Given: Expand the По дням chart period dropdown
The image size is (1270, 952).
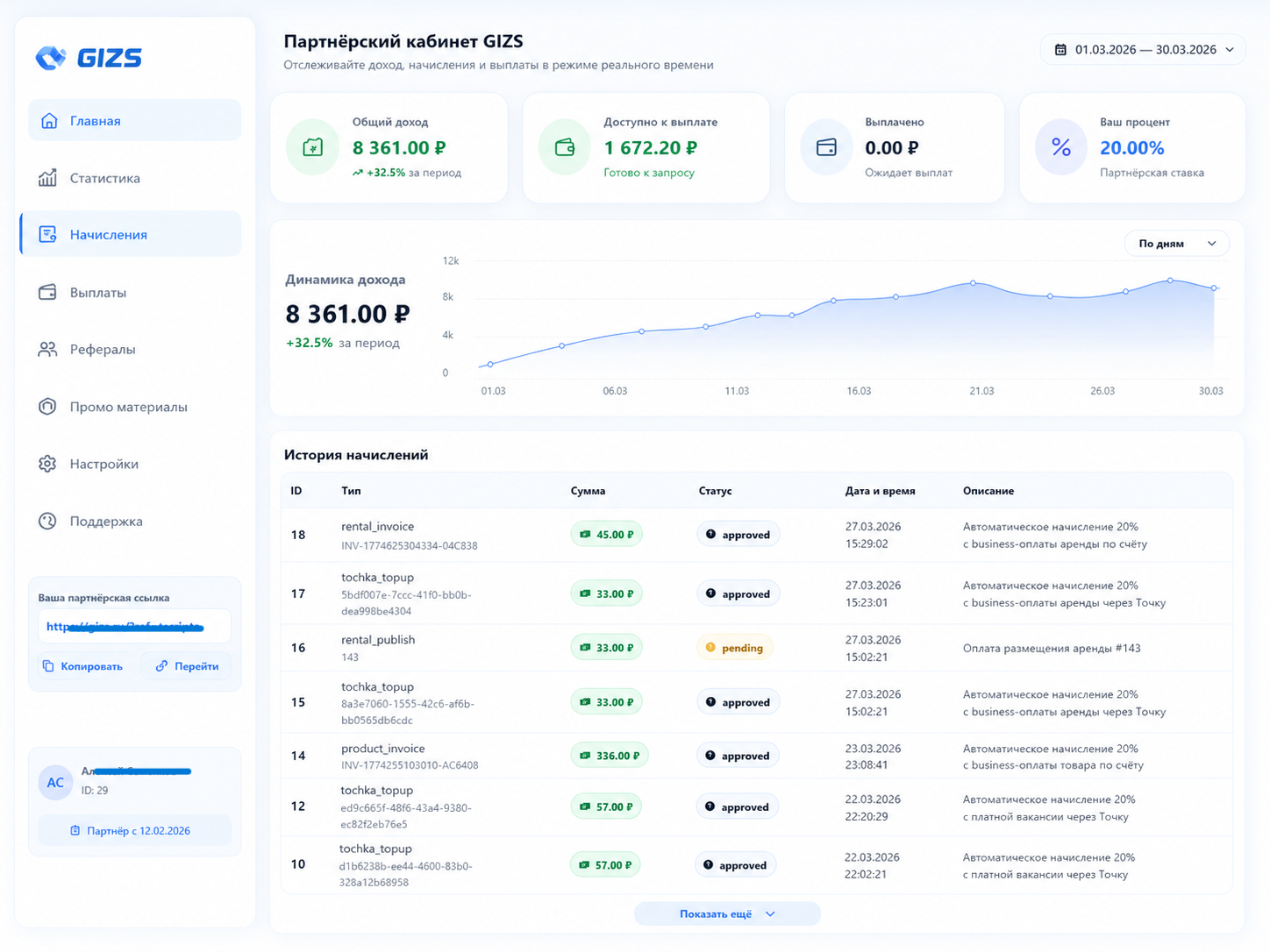Looking at the screenshot, I should (x=1177, y=244).
